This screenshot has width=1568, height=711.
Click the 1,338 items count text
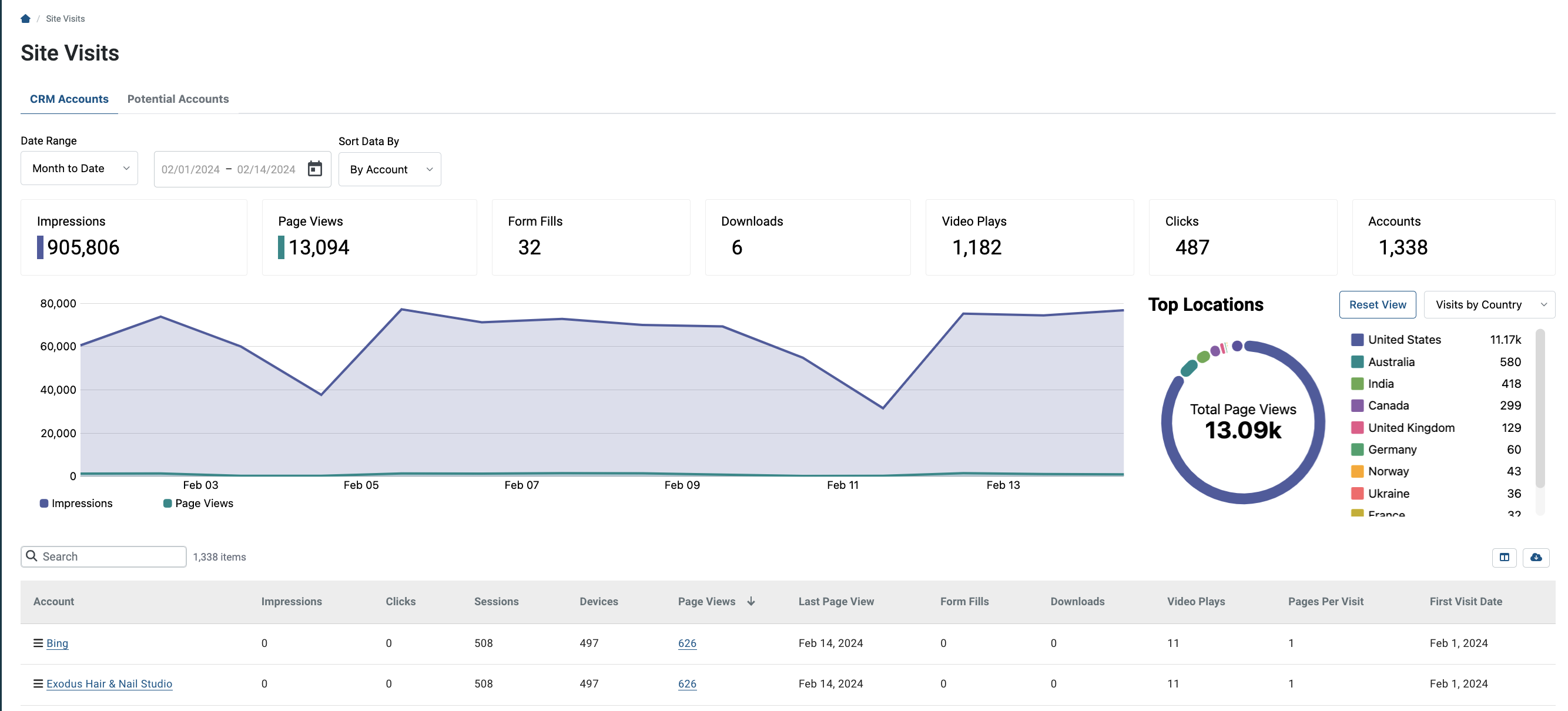click(219, 556)
